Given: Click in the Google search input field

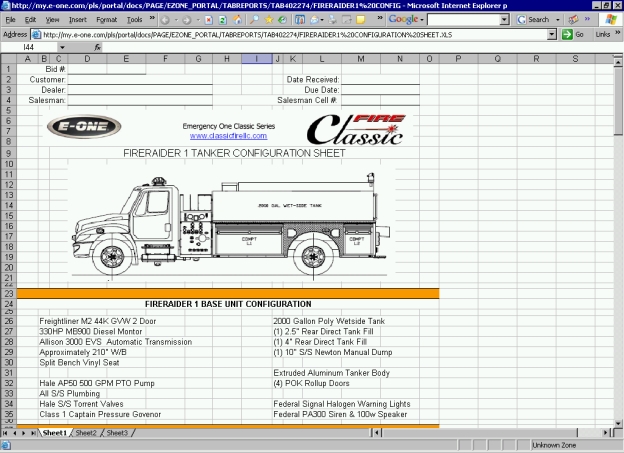Looking at the screenshot, I should pyautogui.click(x=463, y=20).
